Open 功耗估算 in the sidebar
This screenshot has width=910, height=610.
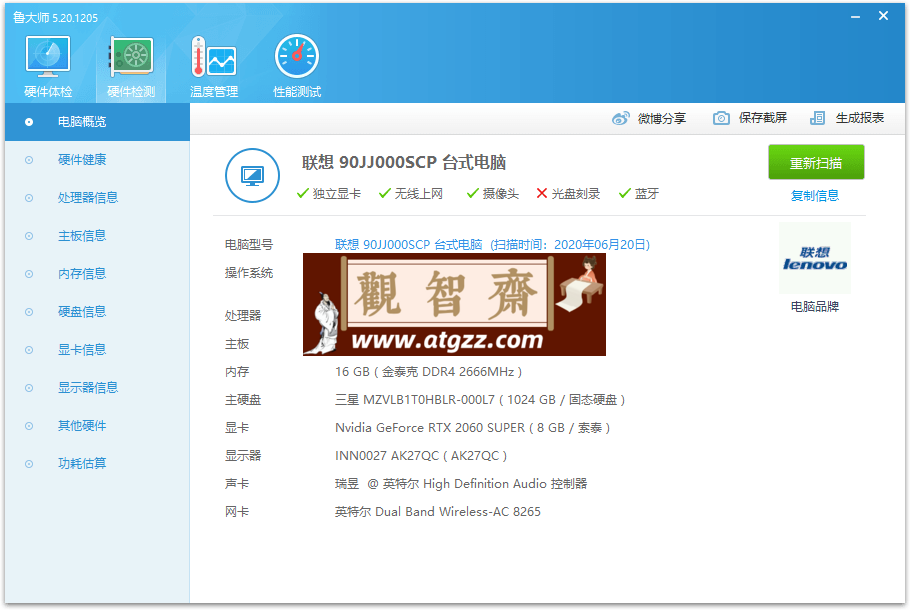(x=82, y=464)
